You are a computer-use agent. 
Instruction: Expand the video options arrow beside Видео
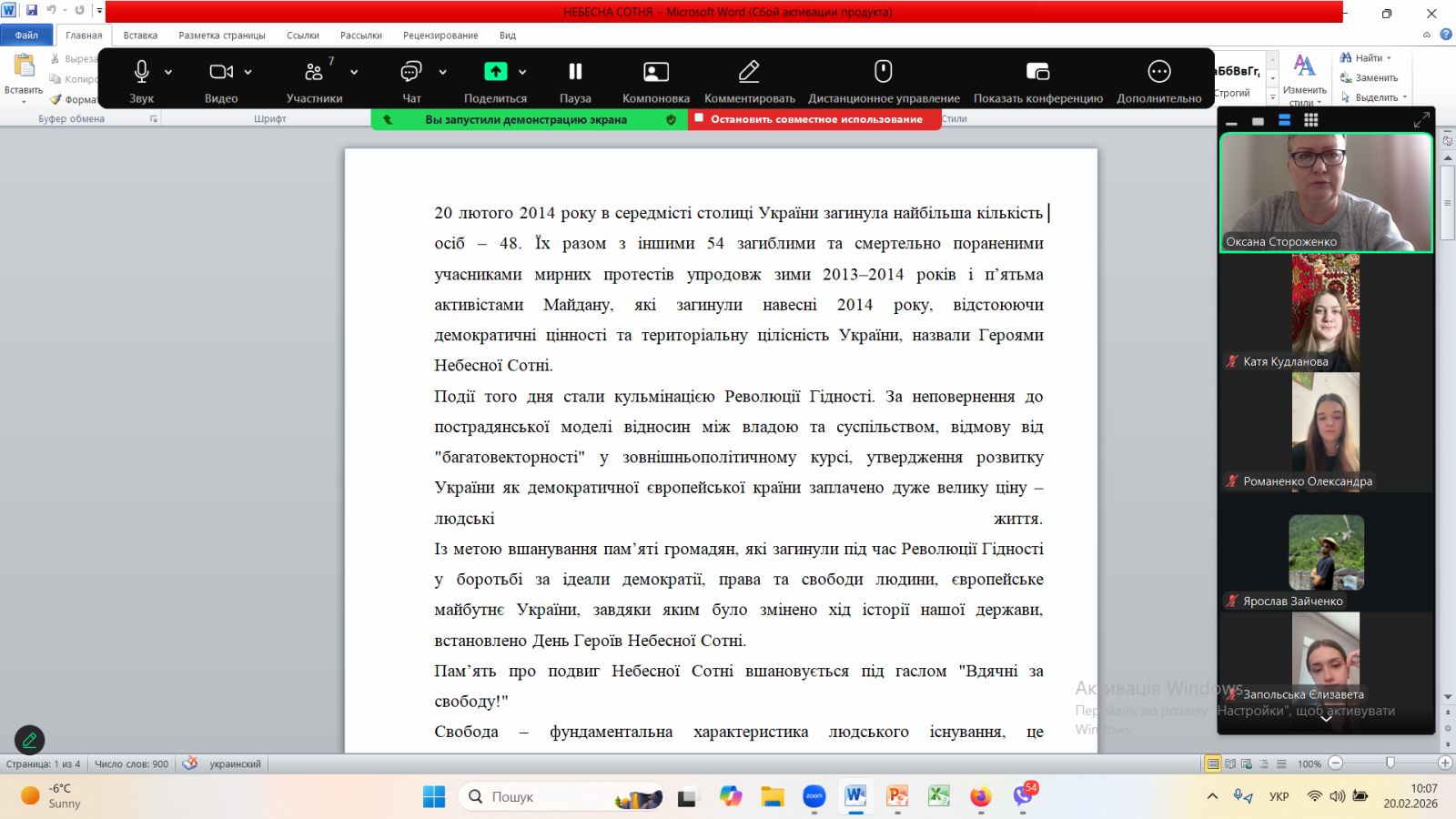(248, 72)
